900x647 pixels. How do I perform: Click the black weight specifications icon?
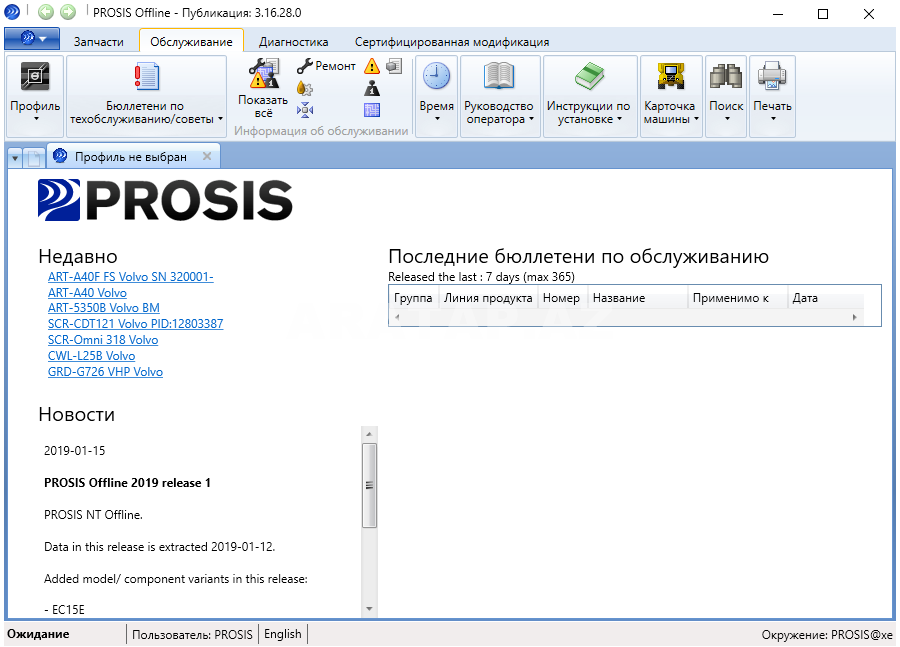372,88
